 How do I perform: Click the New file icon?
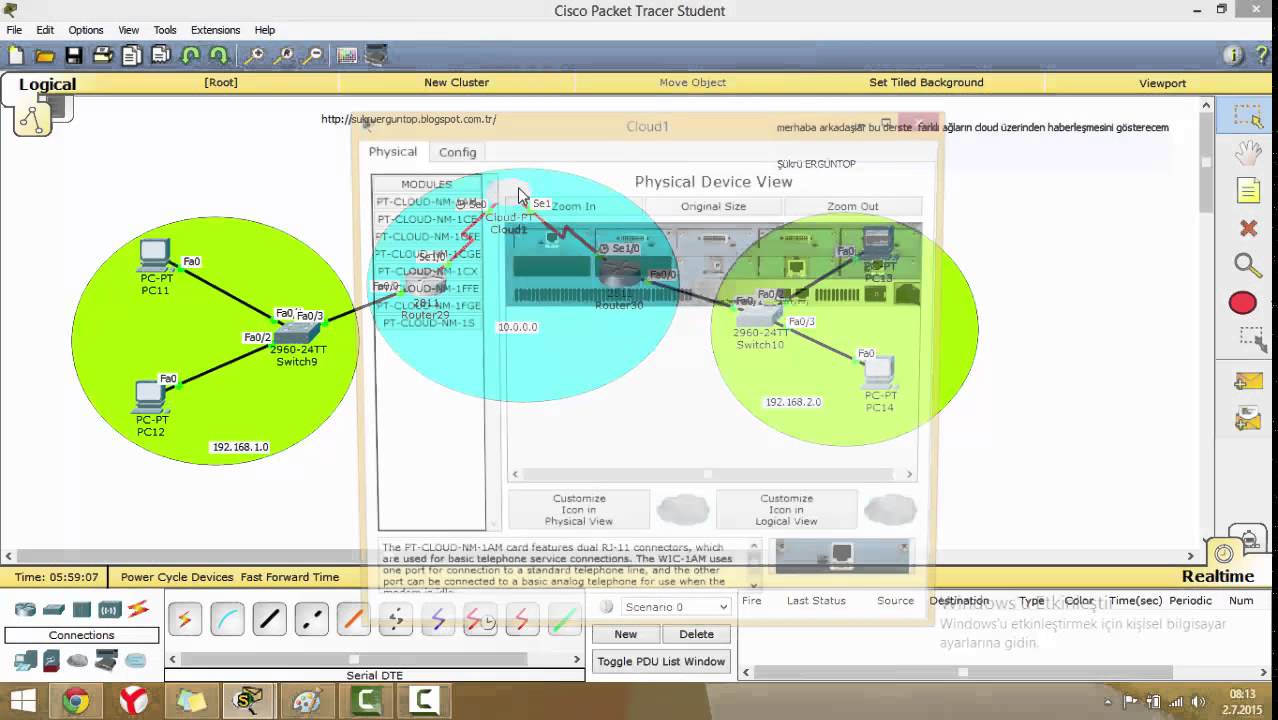pos(16,56)
